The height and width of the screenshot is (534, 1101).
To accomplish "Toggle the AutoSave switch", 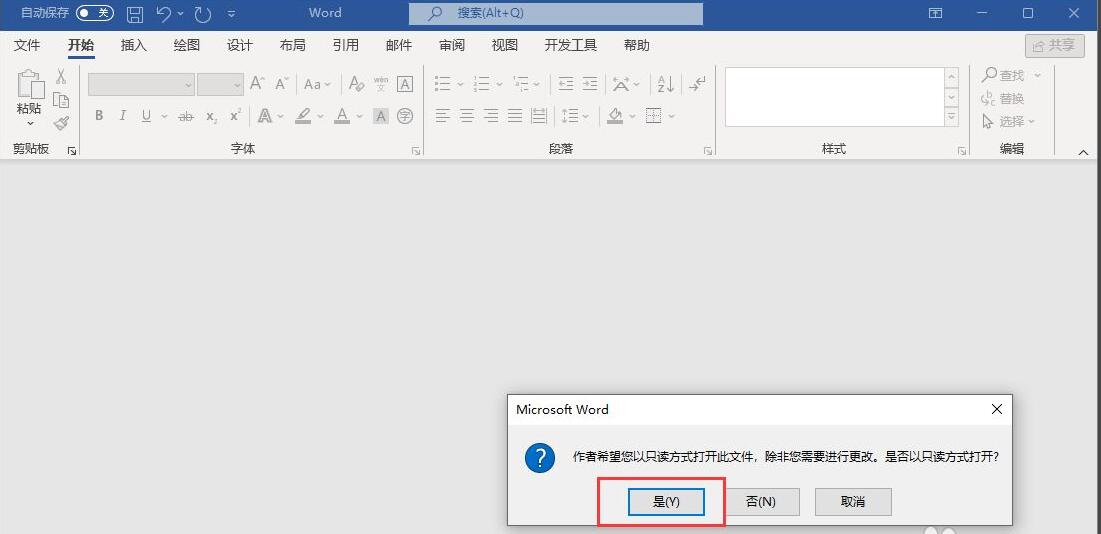I will (95, 13).
